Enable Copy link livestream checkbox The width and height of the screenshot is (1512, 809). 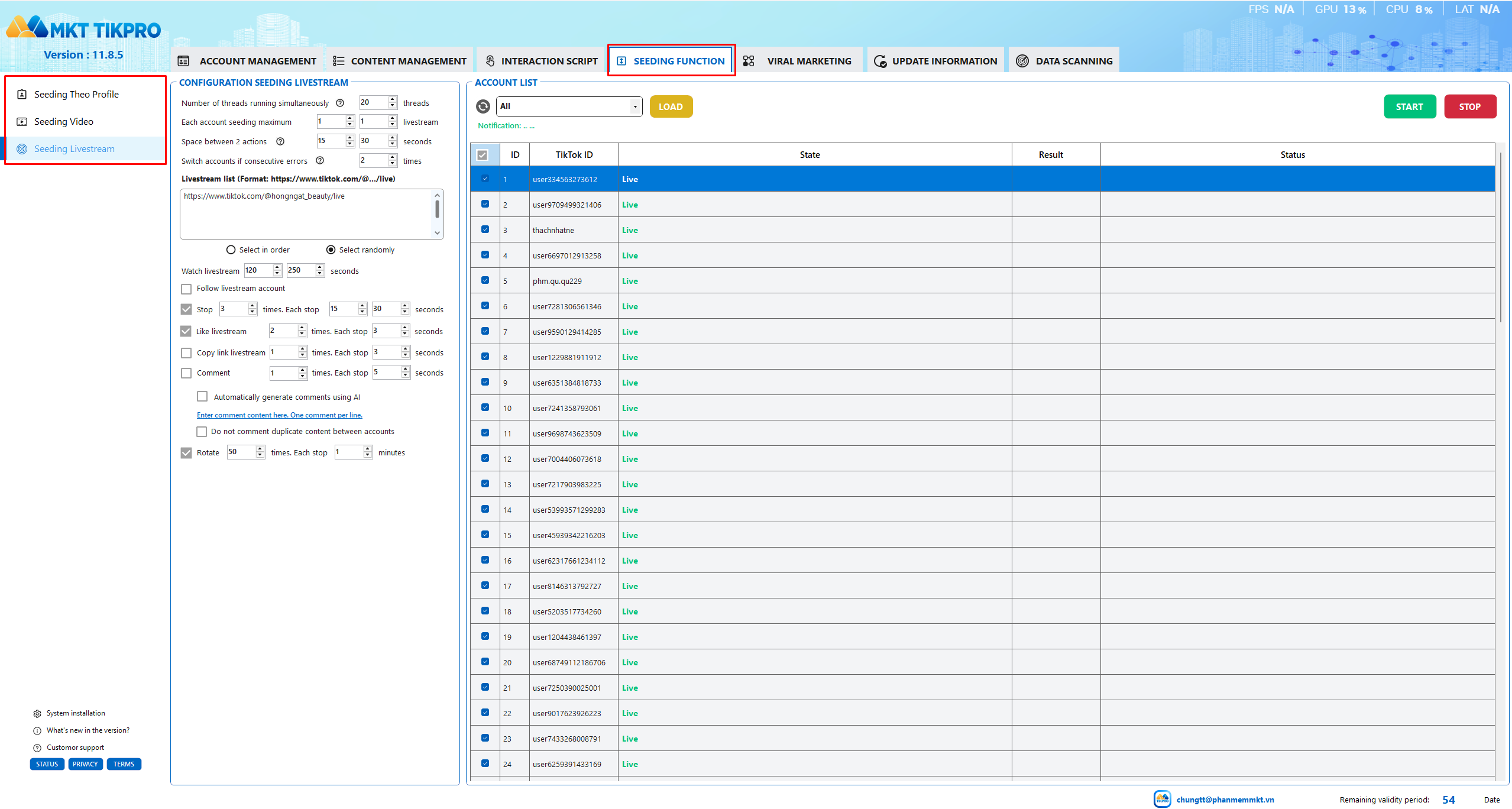[186, 353]
